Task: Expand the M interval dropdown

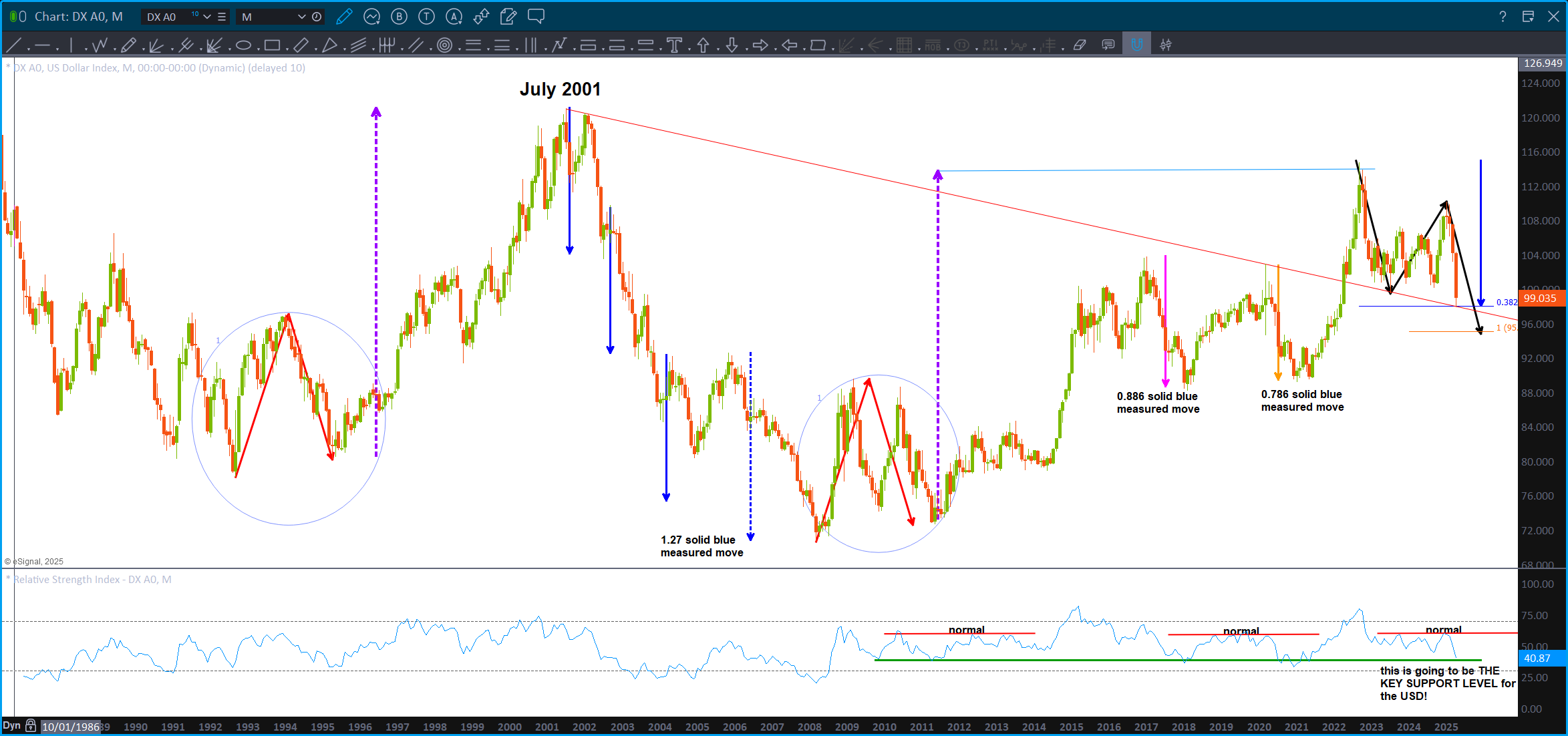Action: coord(301,17)
